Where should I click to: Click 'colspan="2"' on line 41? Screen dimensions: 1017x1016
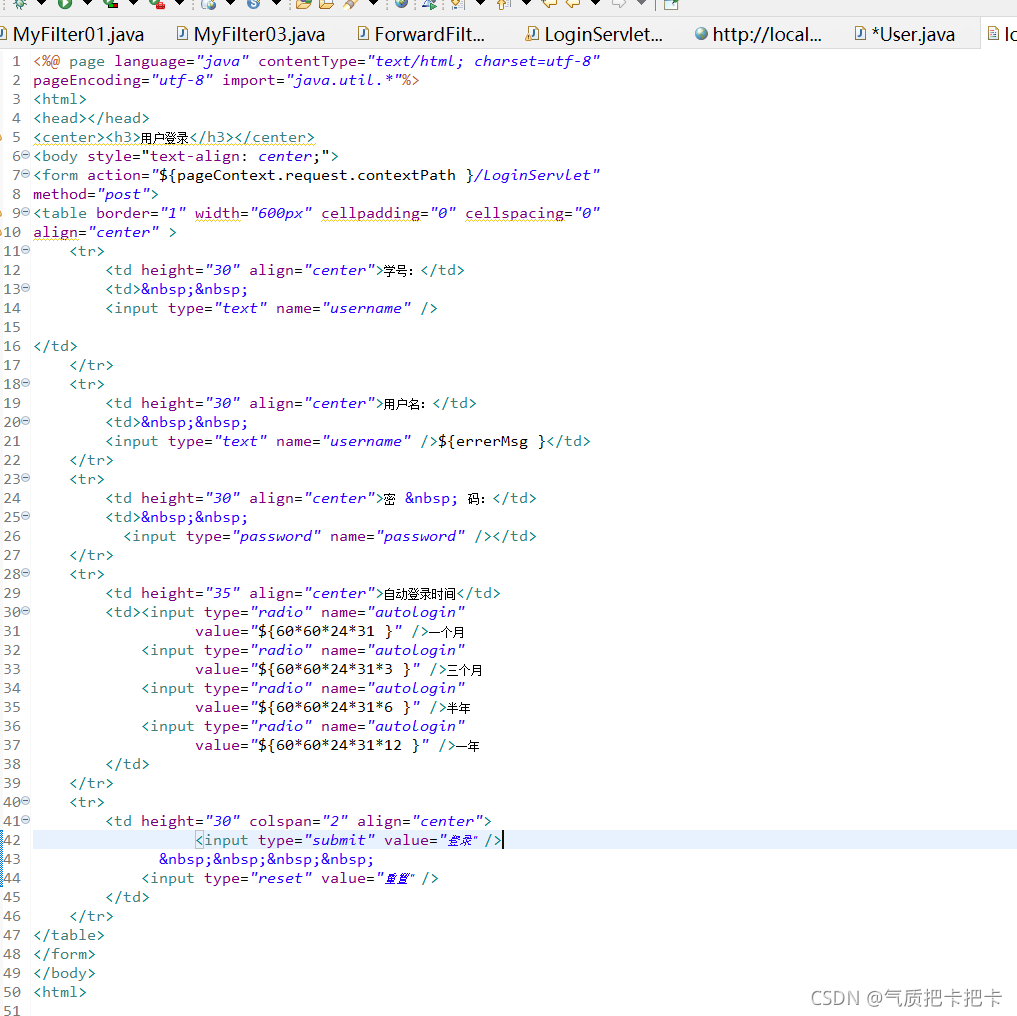coord(298,821)
